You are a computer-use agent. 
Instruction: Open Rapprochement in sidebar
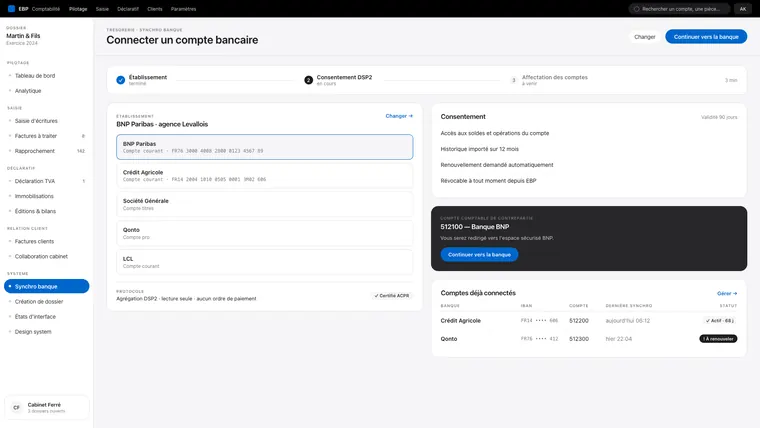coord(47,151)
